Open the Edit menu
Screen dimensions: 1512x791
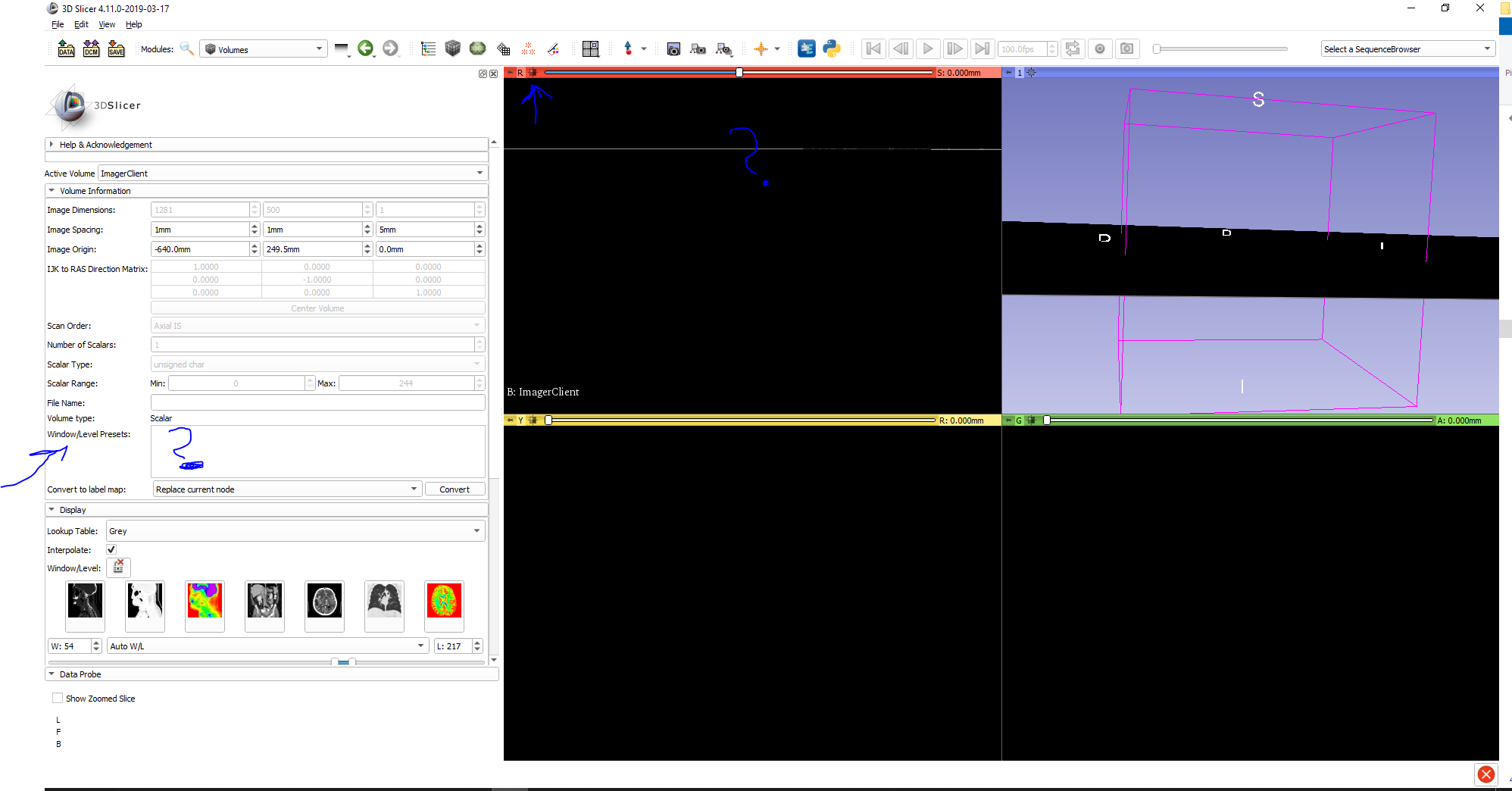pos(81,24)
